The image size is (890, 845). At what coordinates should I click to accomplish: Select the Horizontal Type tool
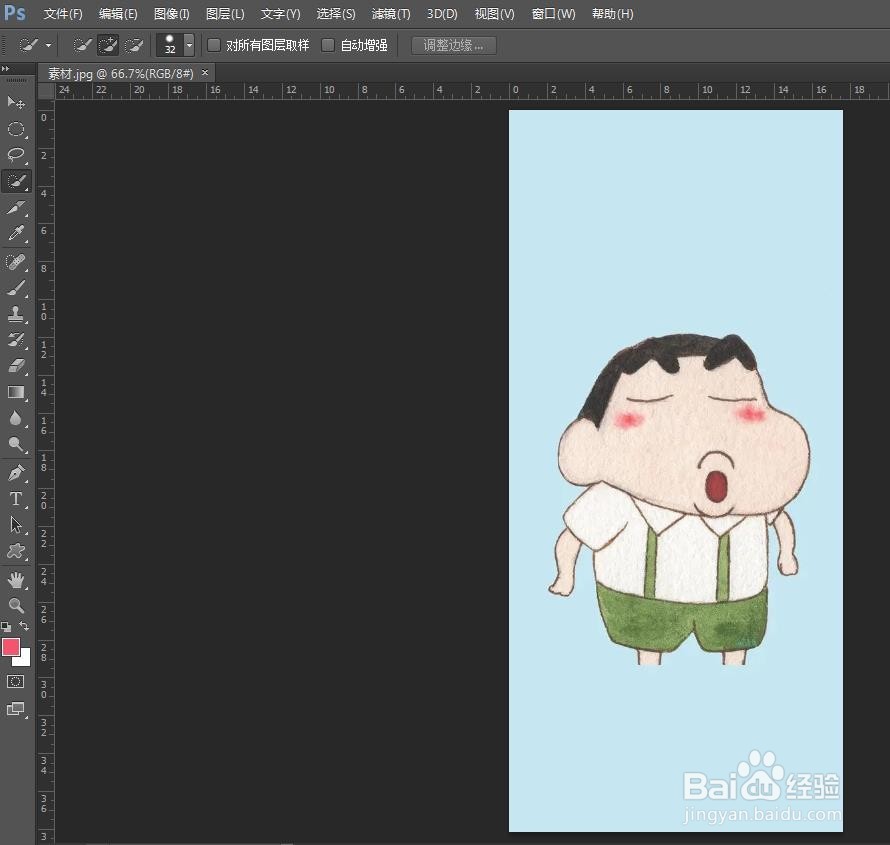point(16,499)
